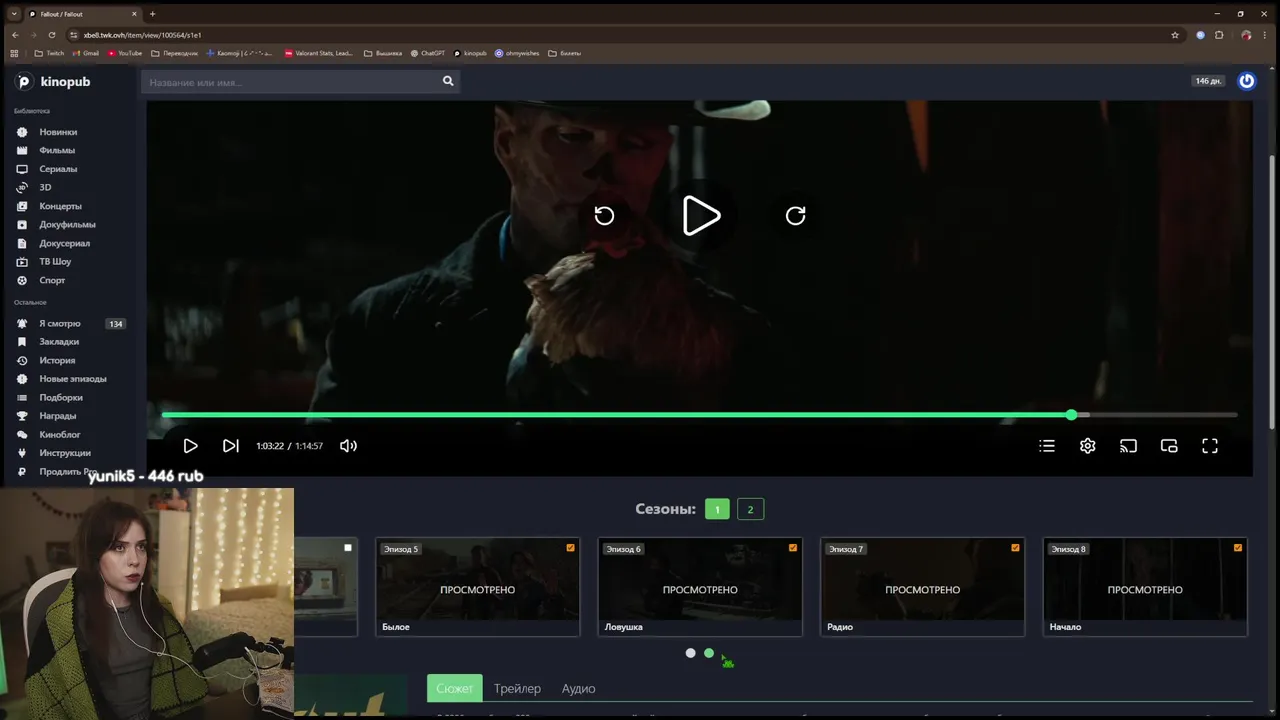
Task: Toggle watched checkbox on Эпизод 7
Action: coord(1015,548)
